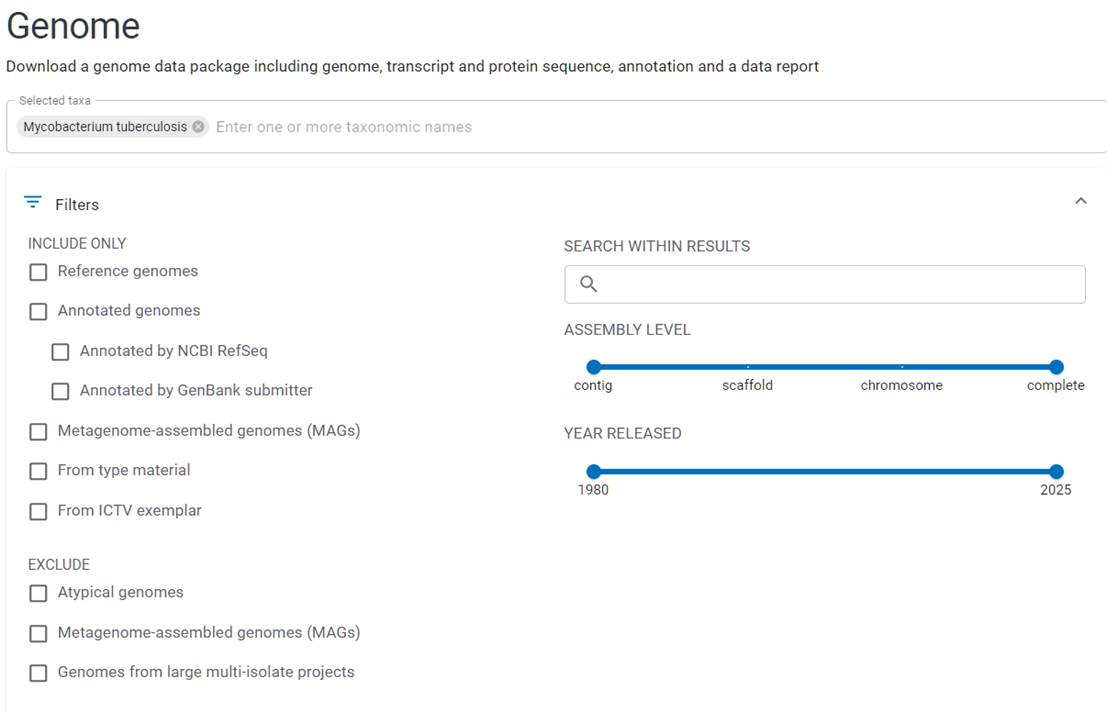Viewport: 1107px width, 712px height.
Task: Check the Reference genomes box
Action: pyautogui.click(x=38, y=272)
